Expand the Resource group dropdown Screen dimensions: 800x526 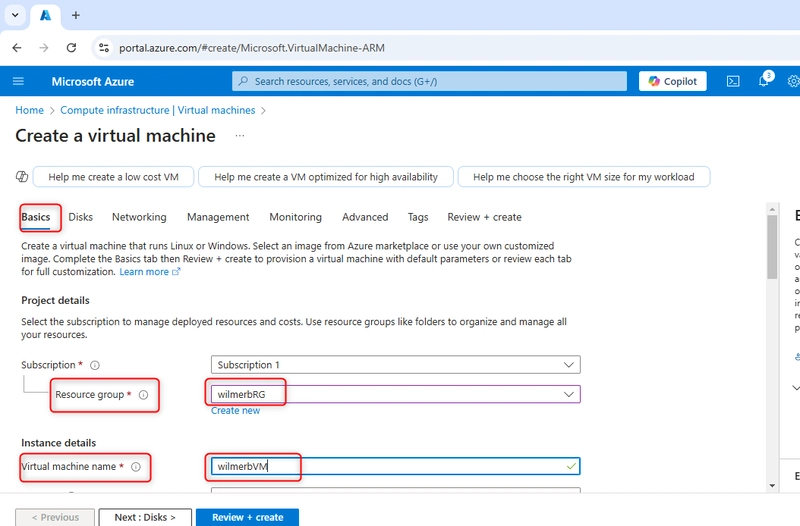(x=395, y=394)
